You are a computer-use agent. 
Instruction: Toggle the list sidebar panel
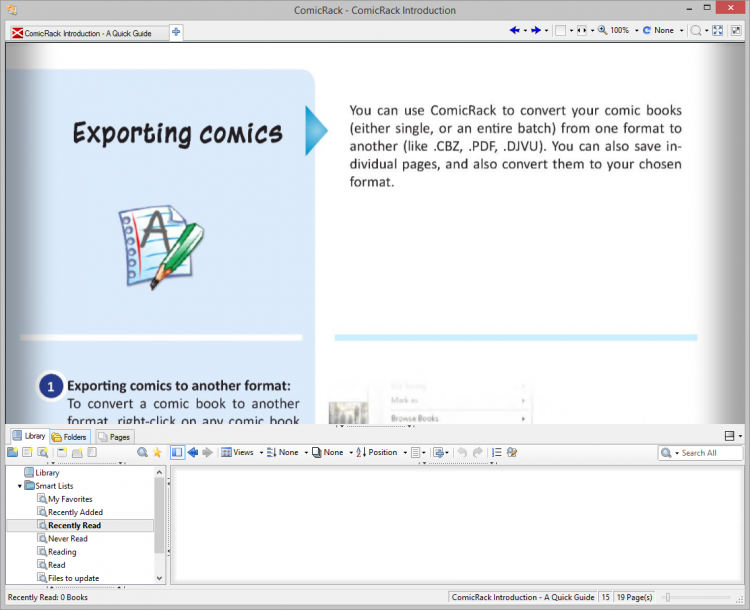pos(177,452)
